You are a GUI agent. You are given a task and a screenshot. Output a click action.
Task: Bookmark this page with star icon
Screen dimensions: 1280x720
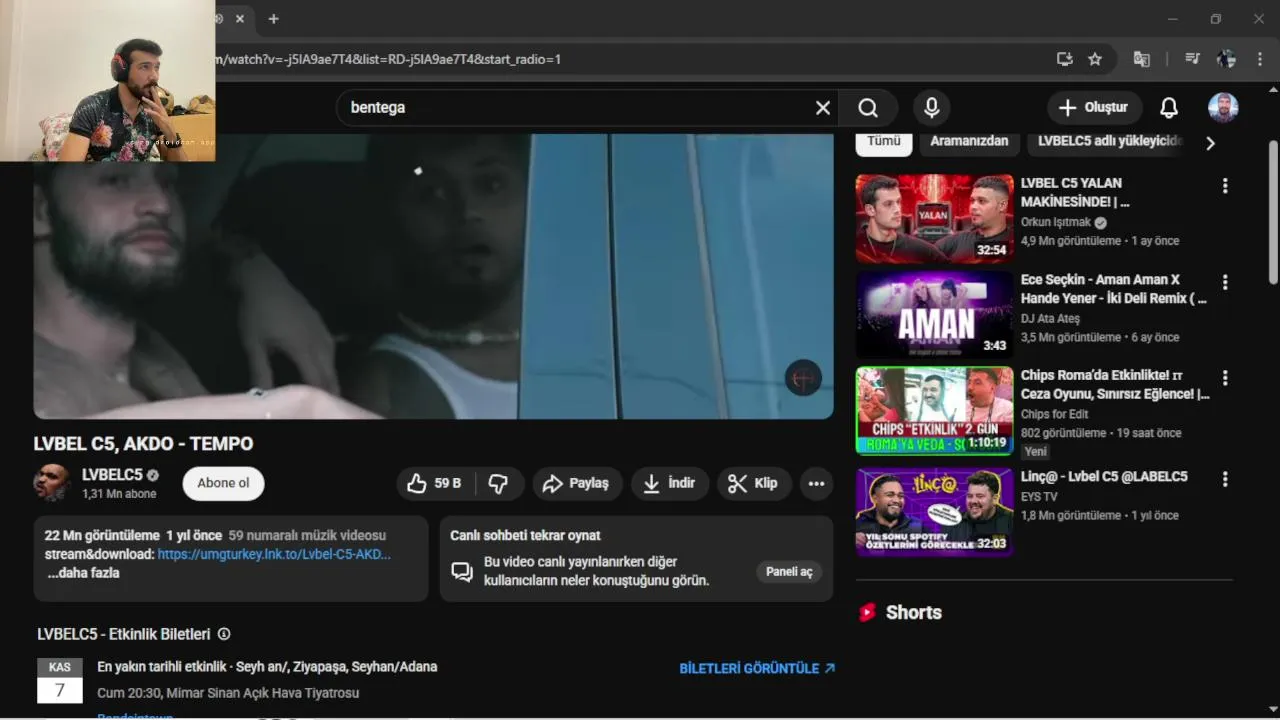pos(1095,59)
